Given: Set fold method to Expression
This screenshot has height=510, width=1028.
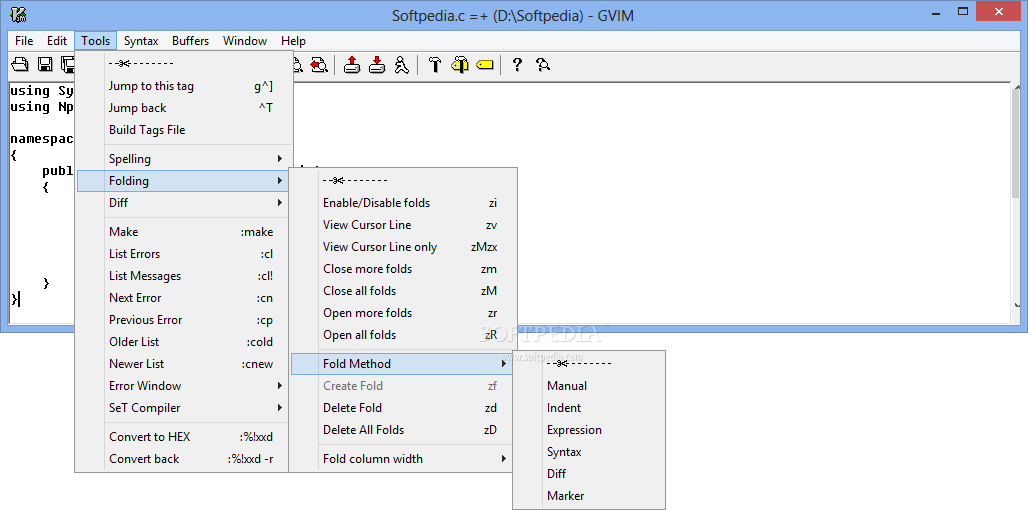Looking at the screenshot, I should click(589, 430).
